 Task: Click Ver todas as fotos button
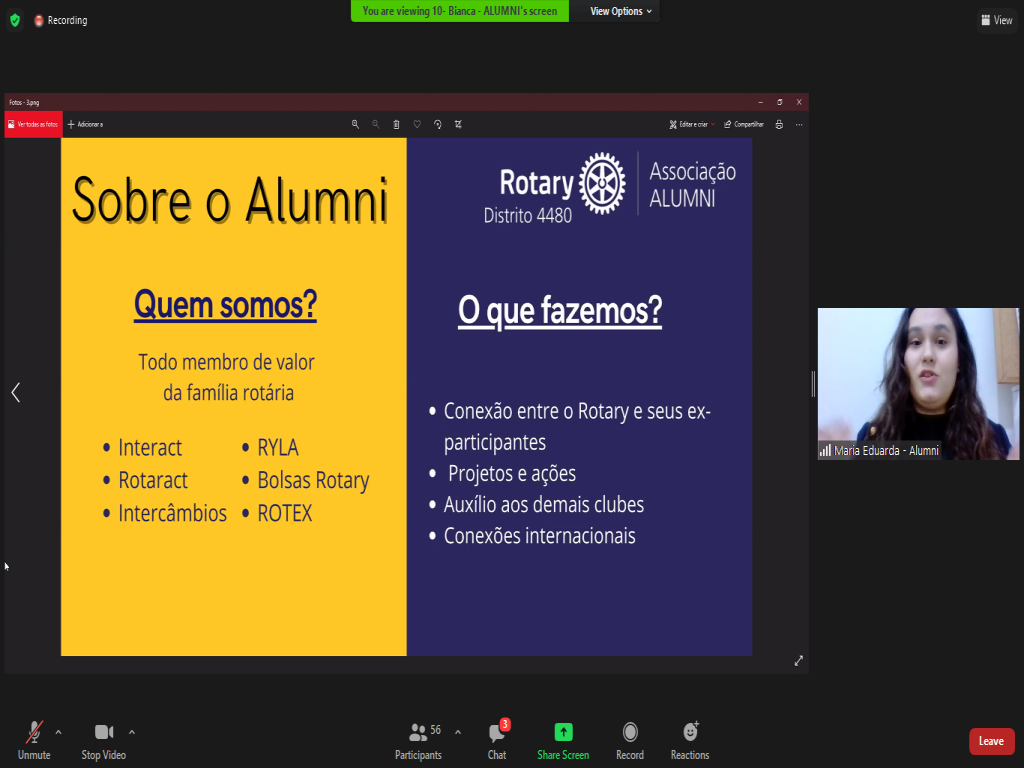(34, 125)
